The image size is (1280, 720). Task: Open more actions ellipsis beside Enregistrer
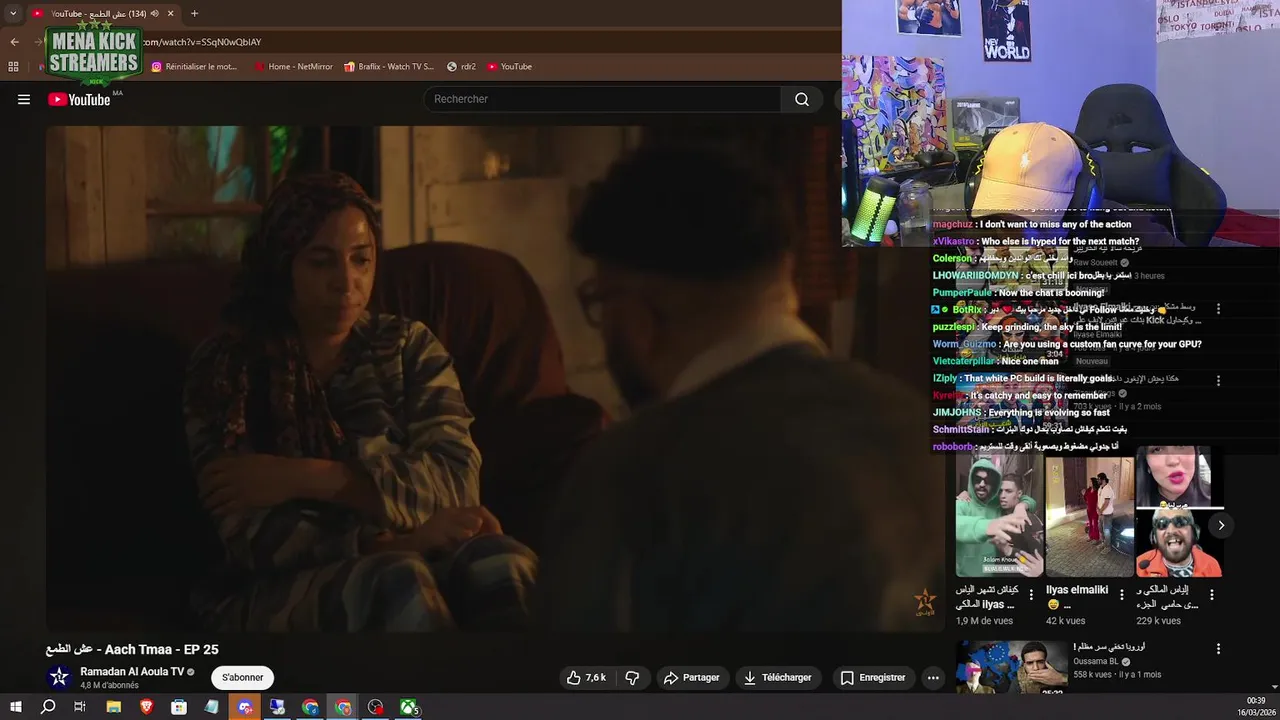933,678
